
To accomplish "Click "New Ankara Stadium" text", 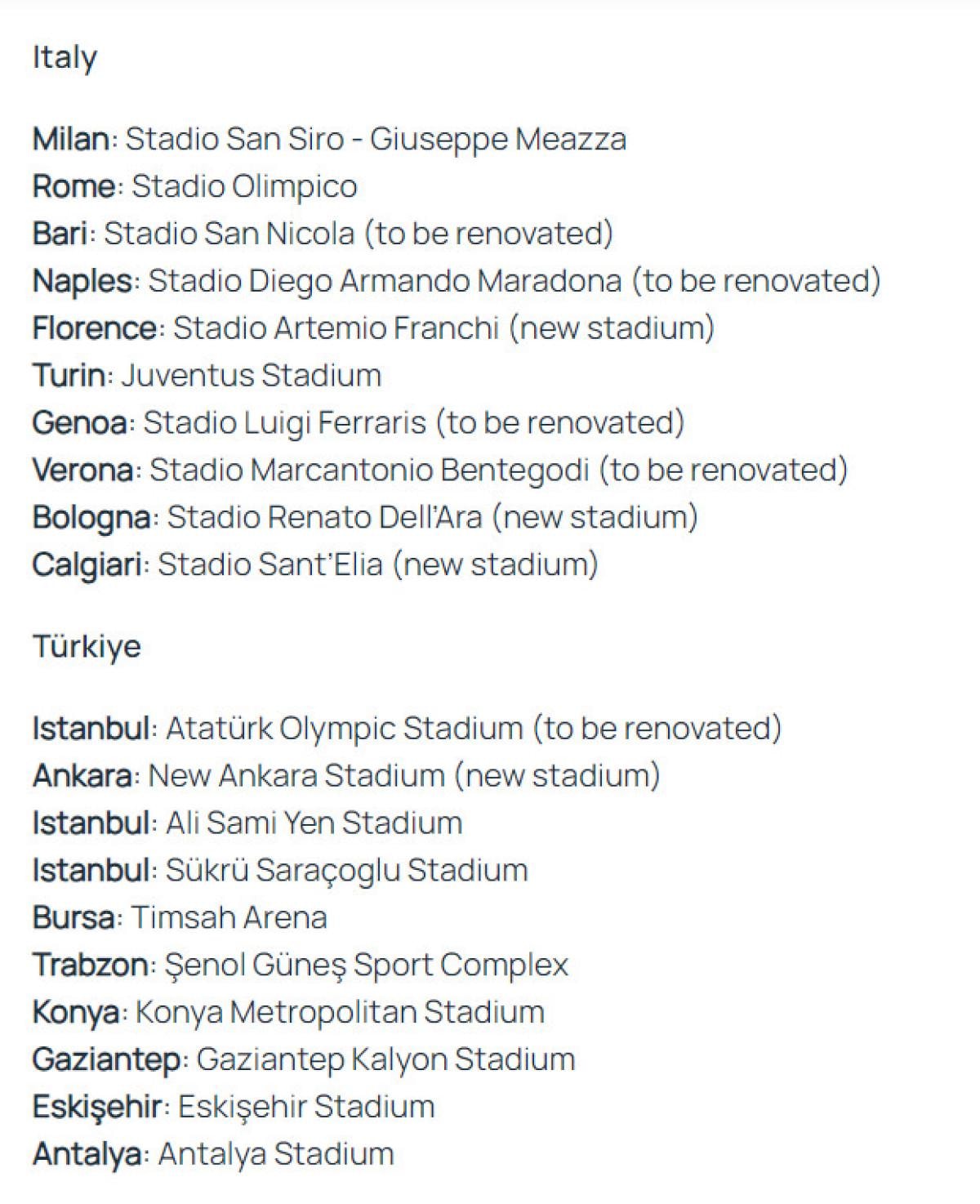I will coord(296,776).
